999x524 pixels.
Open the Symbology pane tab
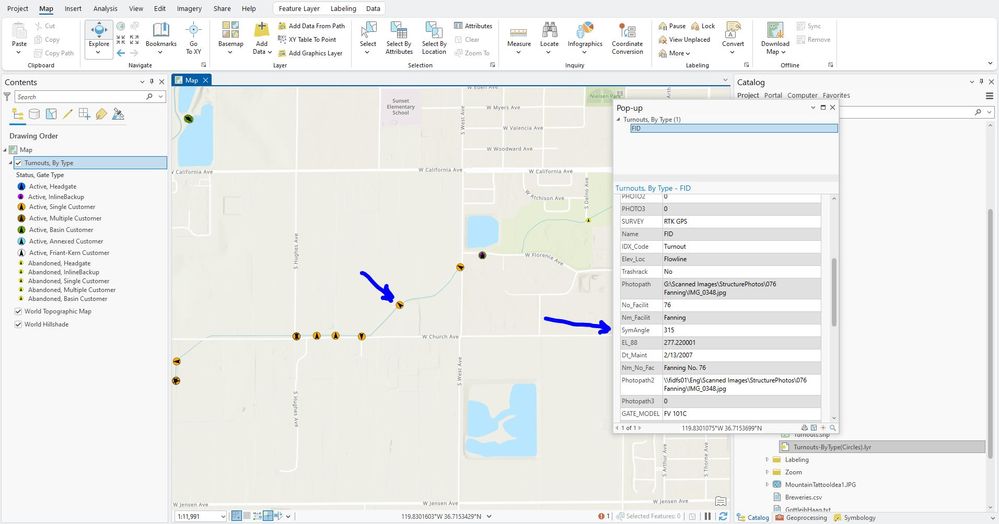(x=854, y=518)
